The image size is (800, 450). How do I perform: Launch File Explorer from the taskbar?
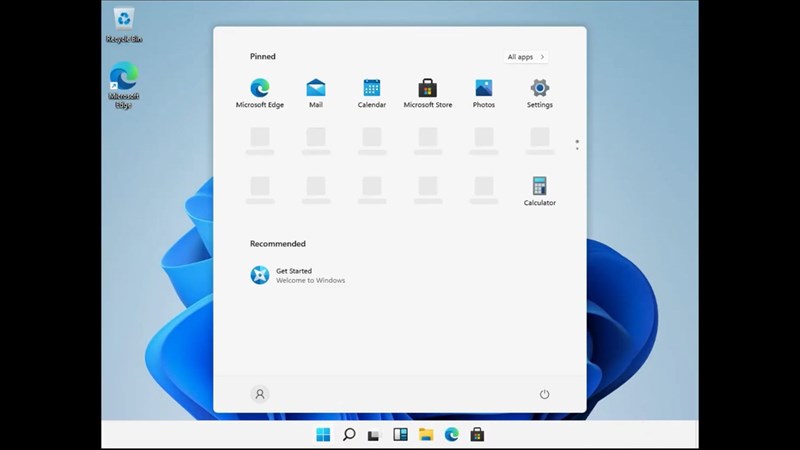pyautogui.click(x=426, y=434)
